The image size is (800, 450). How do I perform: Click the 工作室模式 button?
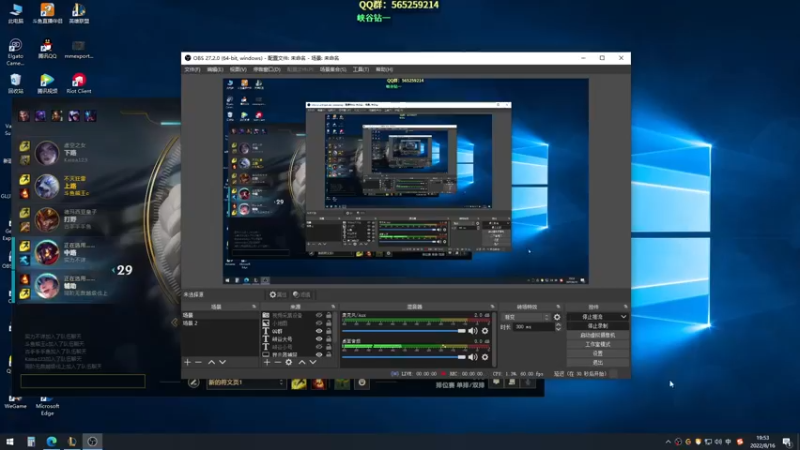(597, 344)
